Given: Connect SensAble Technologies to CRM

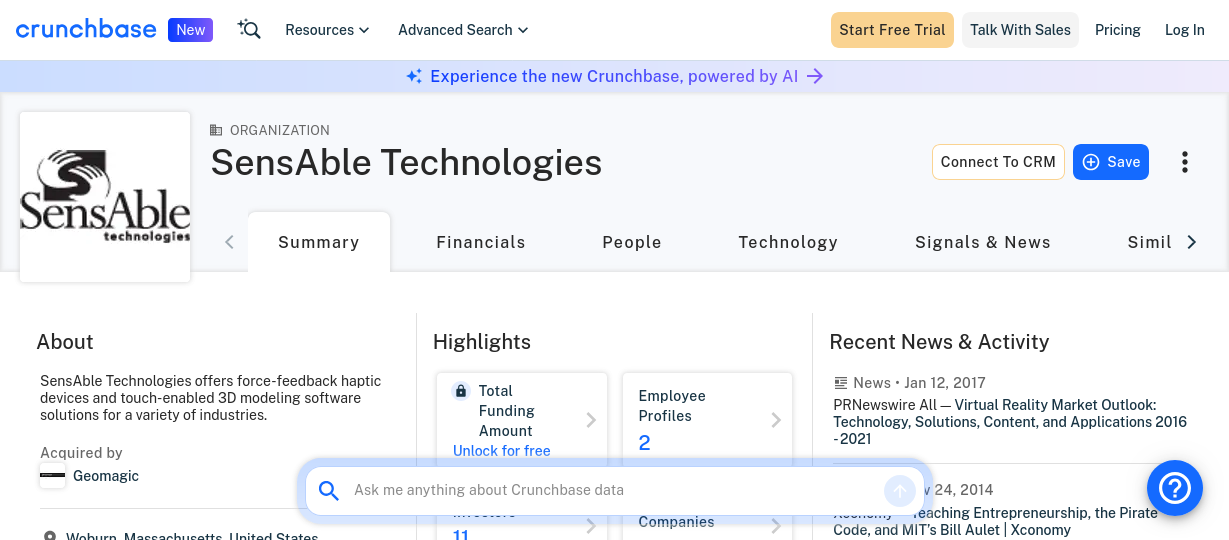Looking at the screenshot, I should coord(998,162).
